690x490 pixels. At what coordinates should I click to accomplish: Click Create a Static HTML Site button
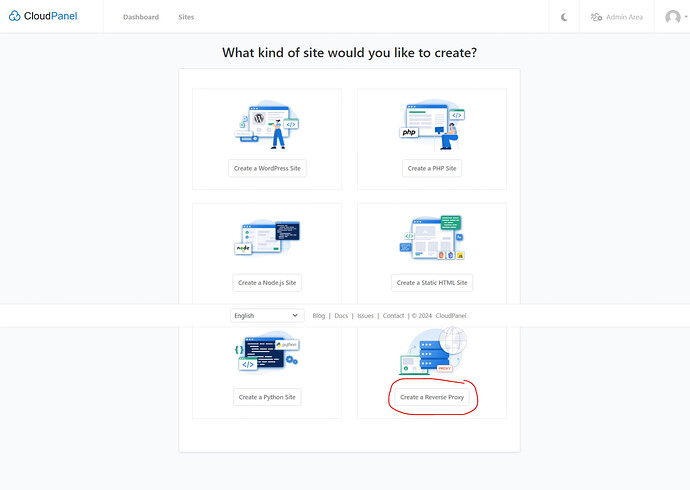(x=432, y=283)
